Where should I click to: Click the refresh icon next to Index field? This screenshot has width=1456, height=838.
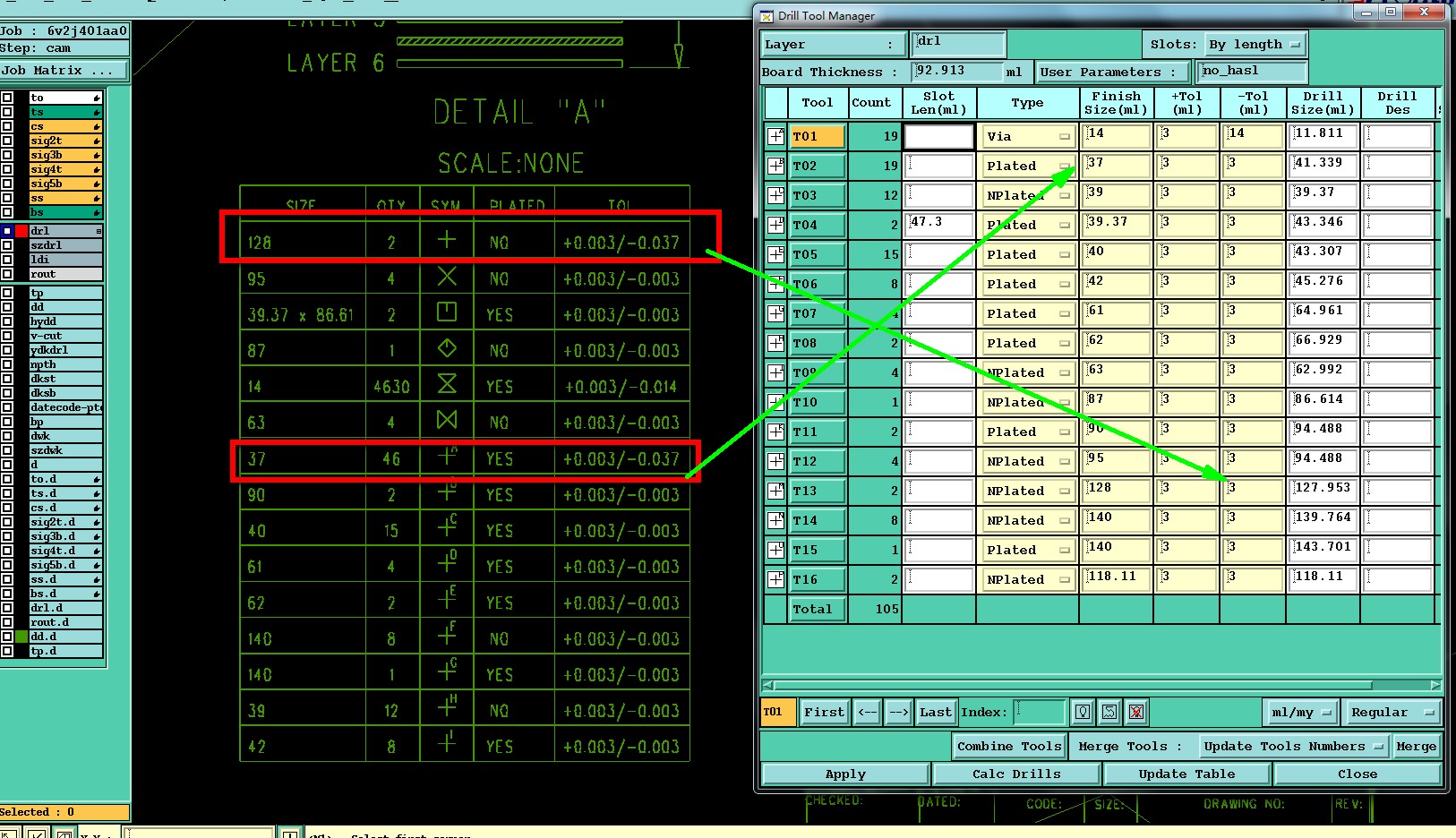[1109, 712]
